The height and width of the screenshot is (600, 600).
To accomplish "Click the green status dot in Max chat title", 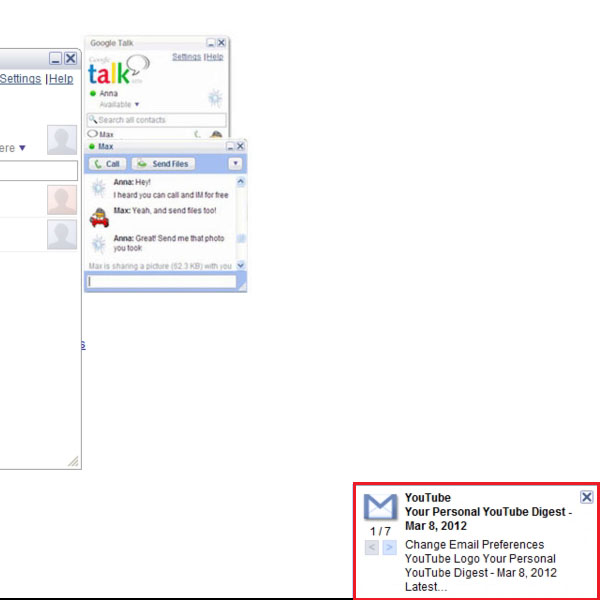I will (x=92, y=147).
